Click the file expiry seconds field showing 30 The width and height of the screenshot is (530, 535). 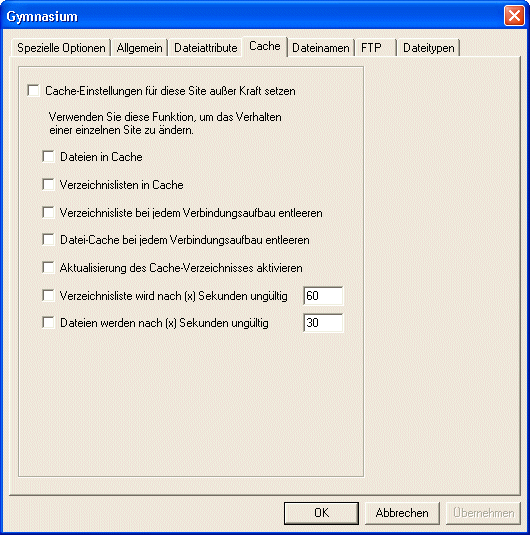pos(323,322)
